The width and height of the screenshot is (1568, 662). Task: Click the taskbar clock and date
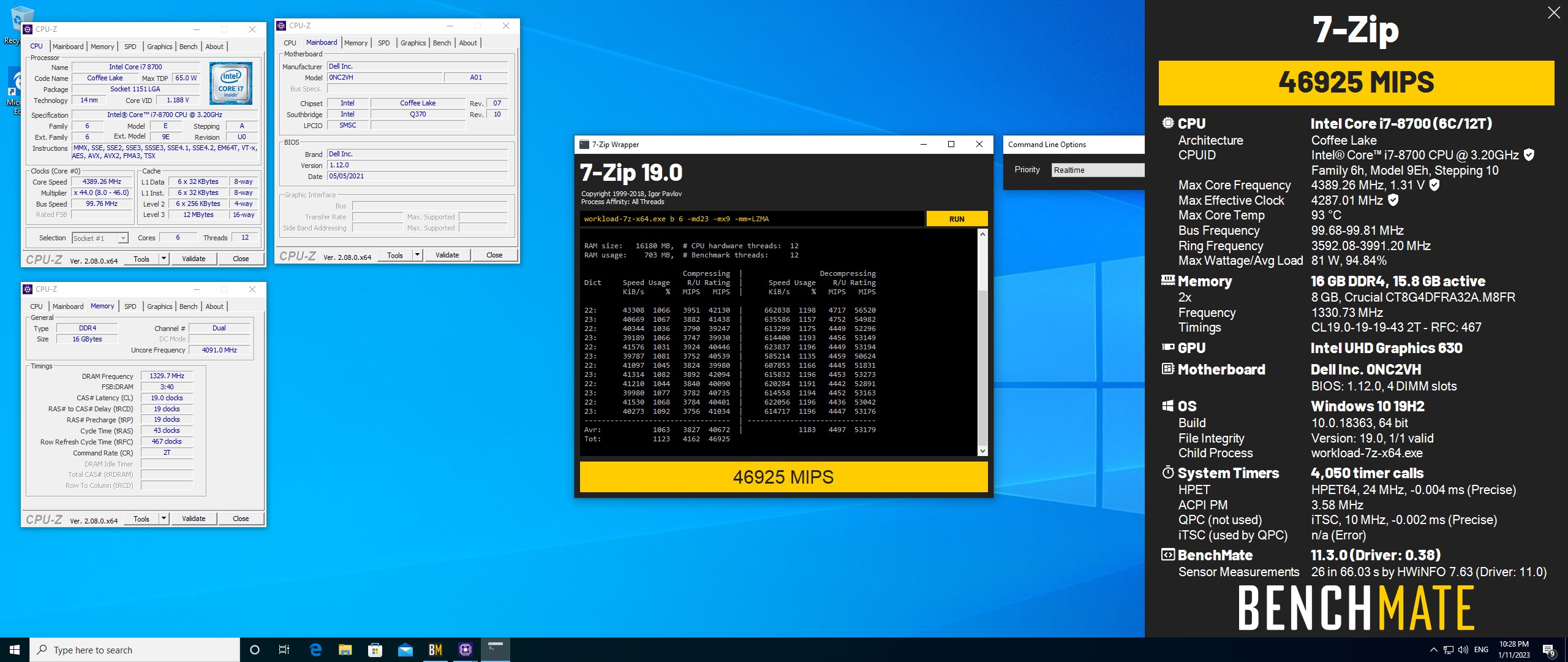coord(1514,650)
